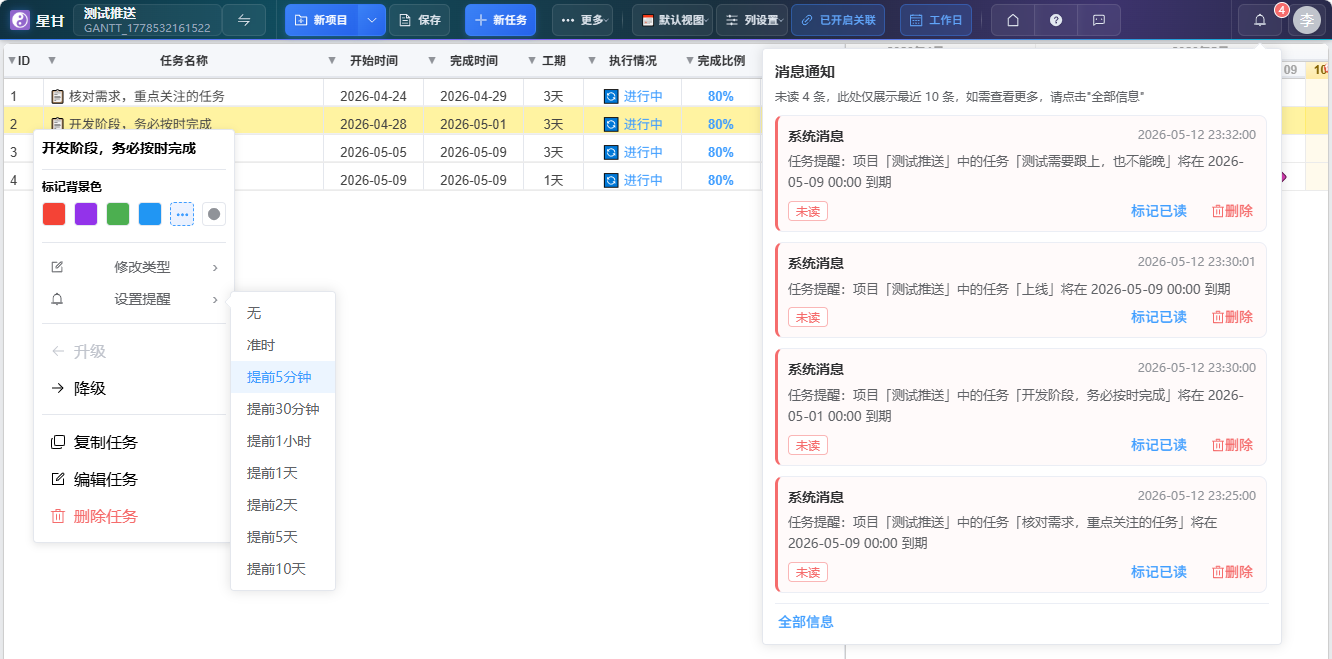
Task: Mark the 核对需求 notification as read
Action: point(1159,572)
